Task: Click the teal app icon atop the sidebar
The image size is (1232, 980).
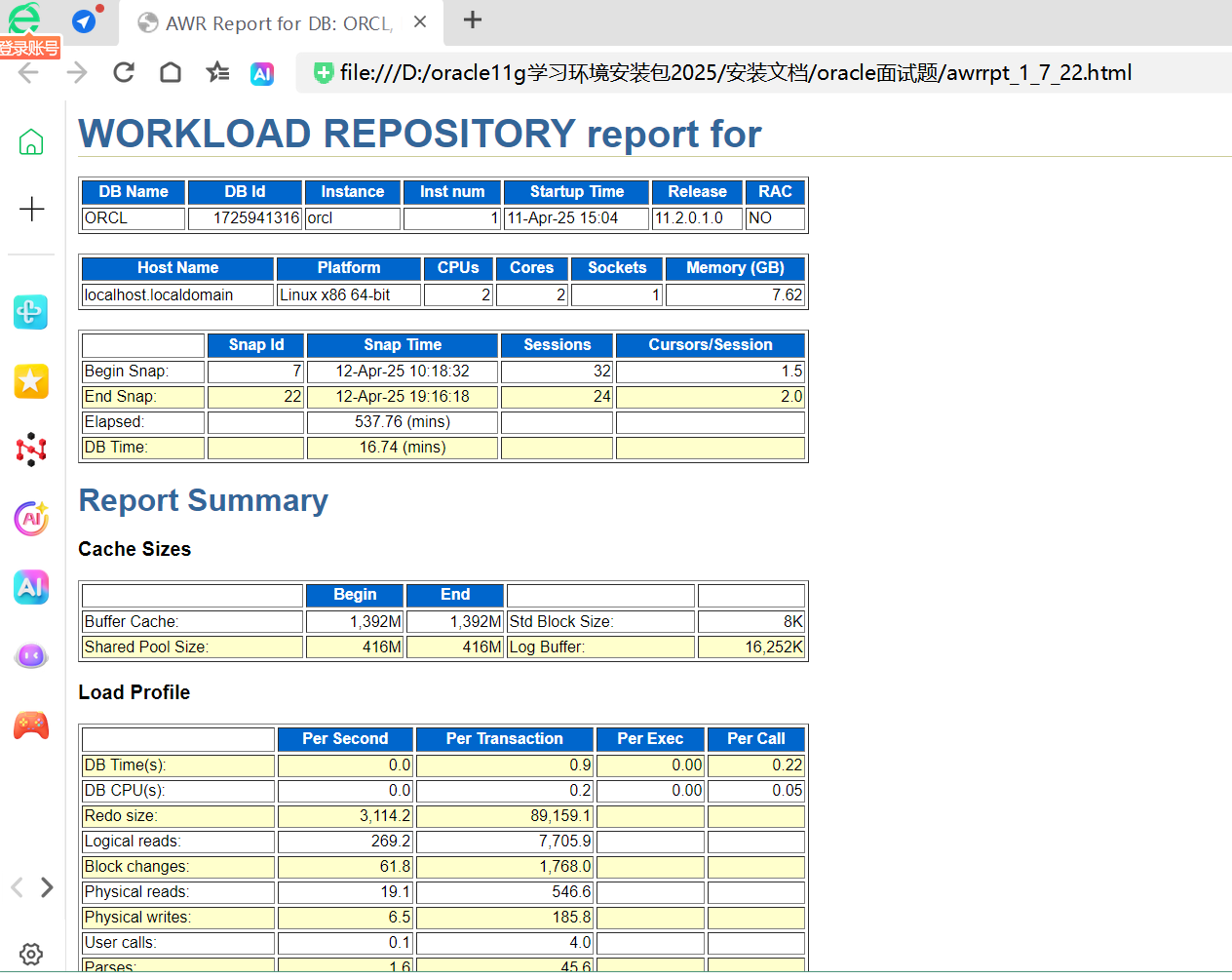Action: [x=30, y=312]
